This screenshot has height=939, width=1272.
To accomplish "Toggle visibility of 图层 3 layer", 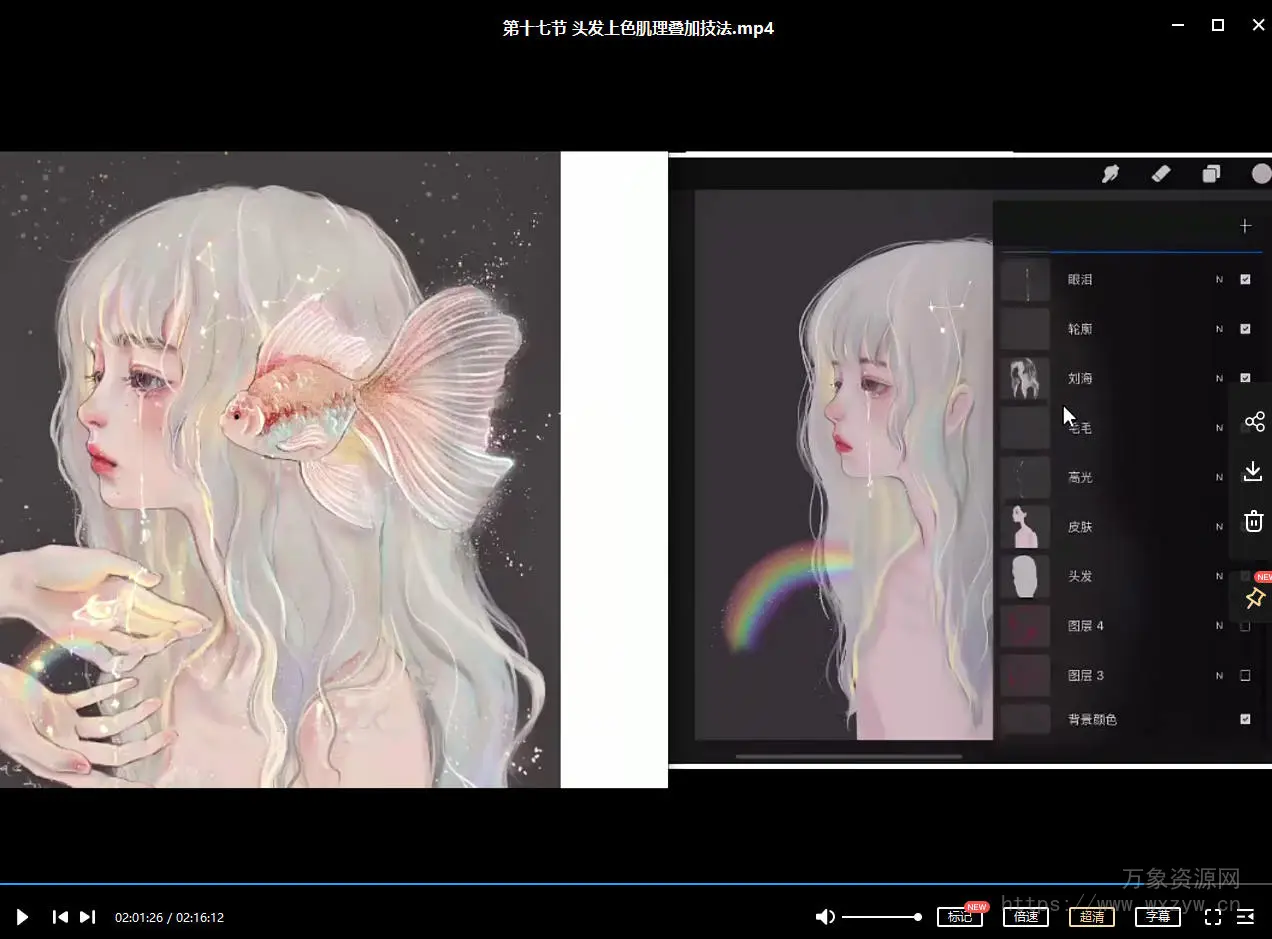I will coord(1245,676).
